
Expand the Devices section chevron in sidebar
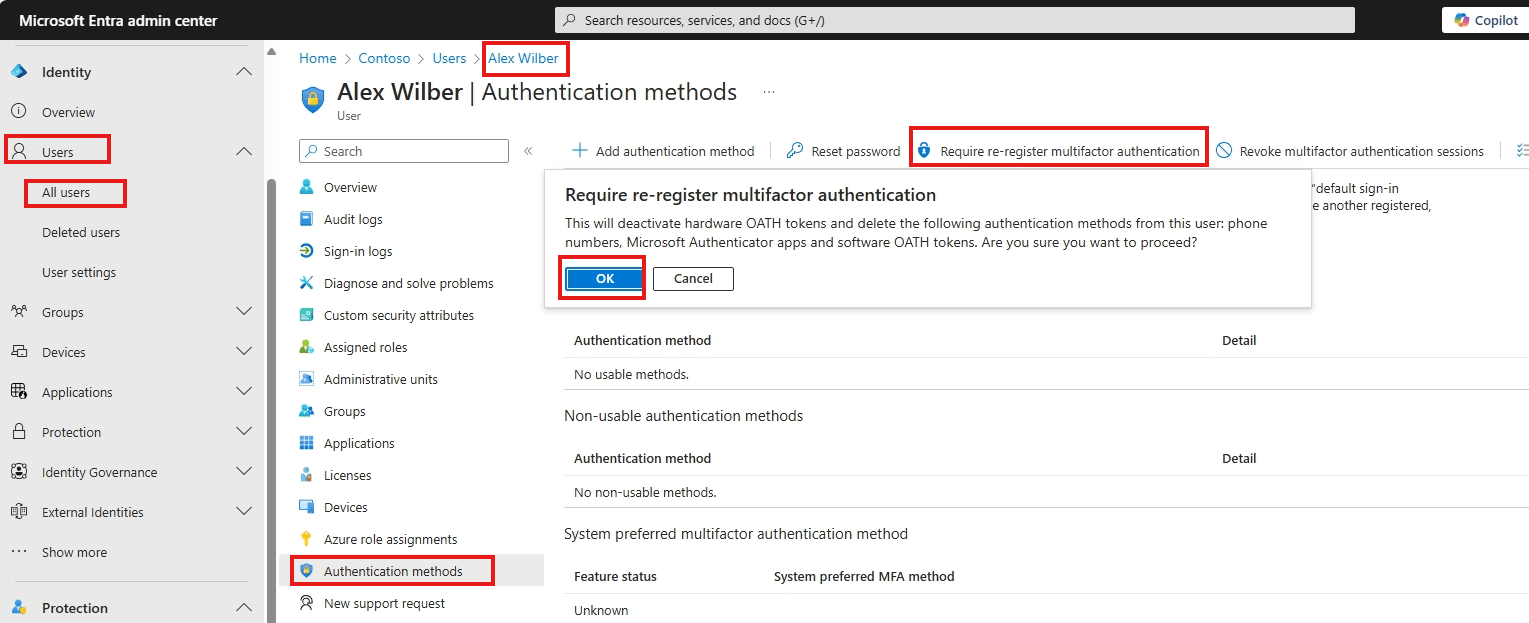pyautogui.click(x=243, y=352)
